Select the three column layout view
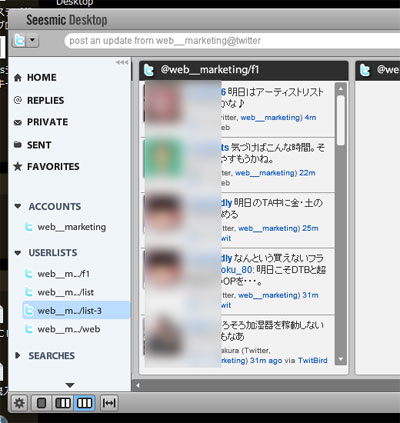 84,403
